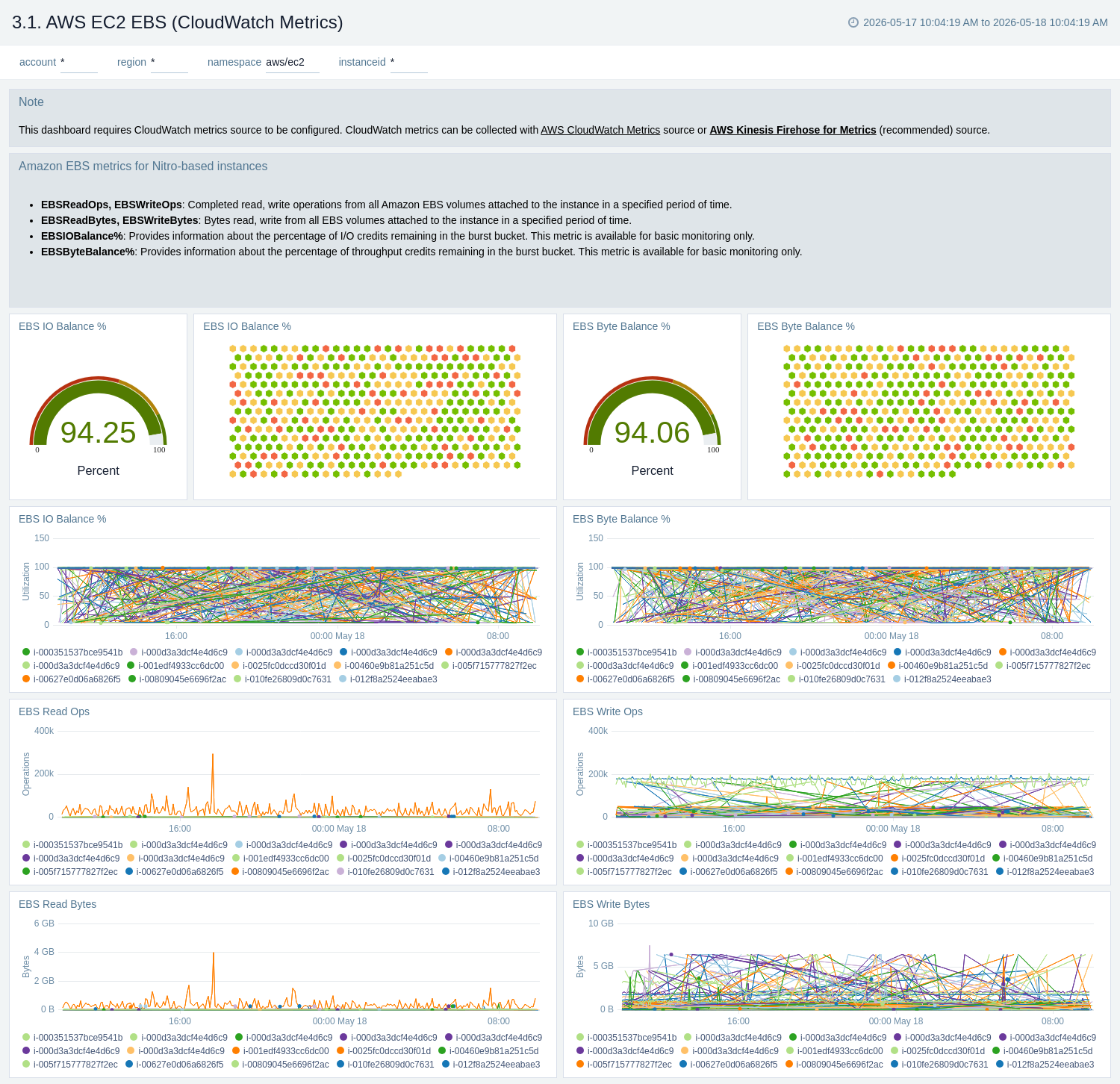
Task: Toggle i-00460e9b81a251c5d in EBS Read Ops legend
Action: [x=488, y=859]
